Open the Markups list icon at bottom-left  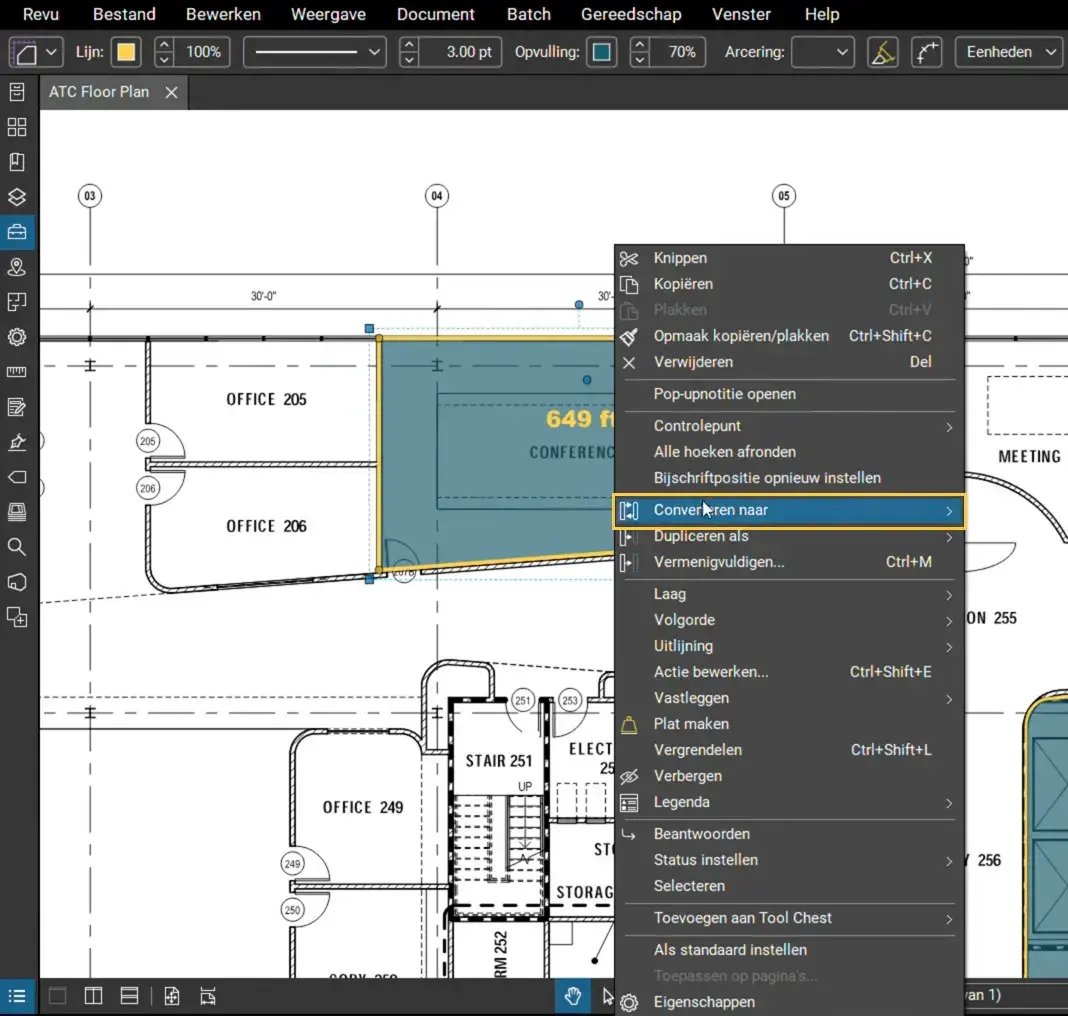tap(17, 996)
